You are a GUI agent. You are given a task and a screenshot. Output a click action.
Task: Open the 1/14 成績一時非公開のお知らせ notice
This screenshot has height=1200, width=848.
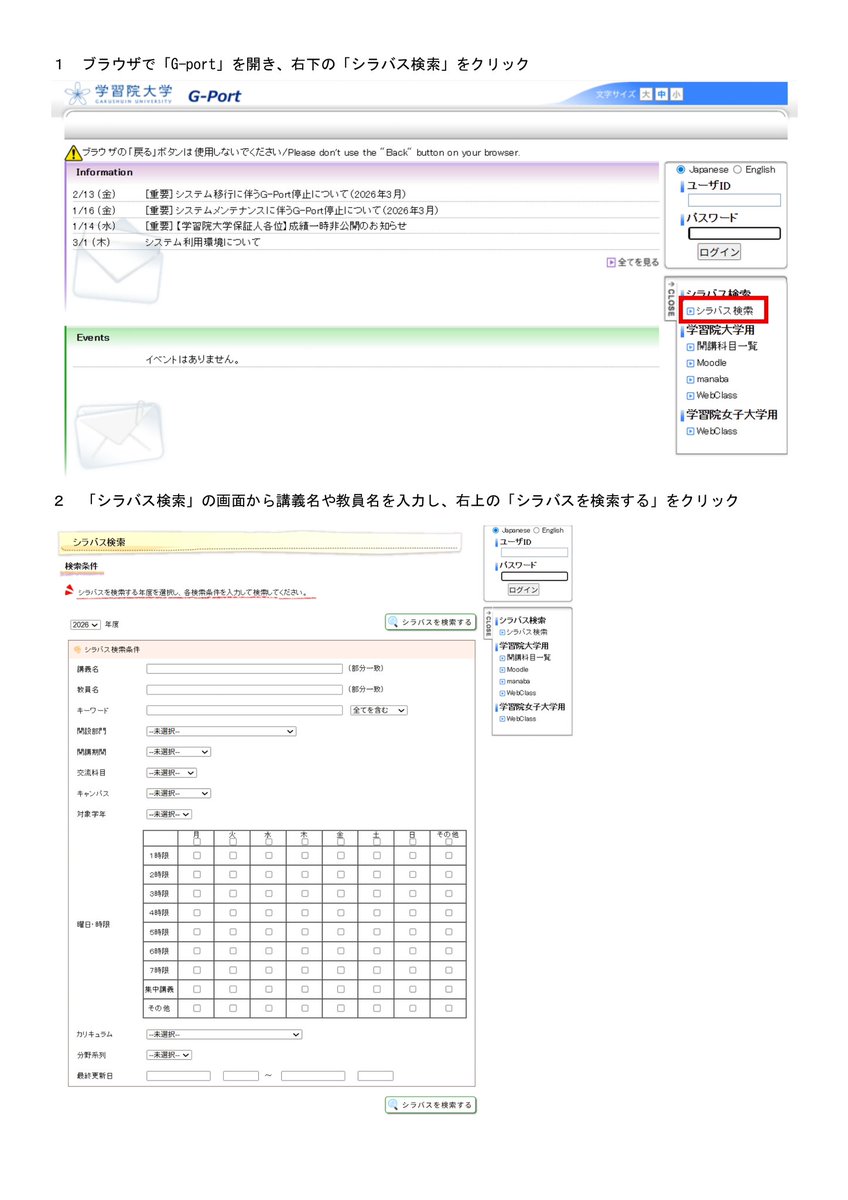tap(275, 226)
